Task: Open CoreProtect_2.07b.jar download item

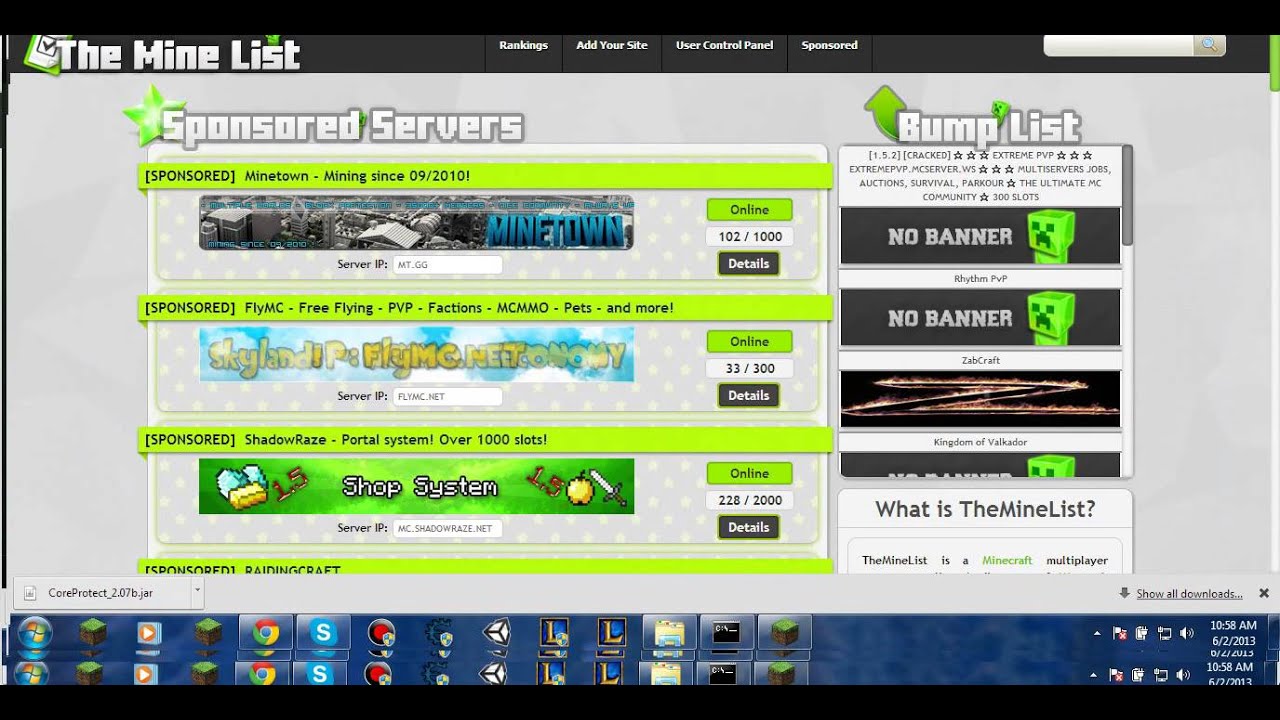Action: 104,592
